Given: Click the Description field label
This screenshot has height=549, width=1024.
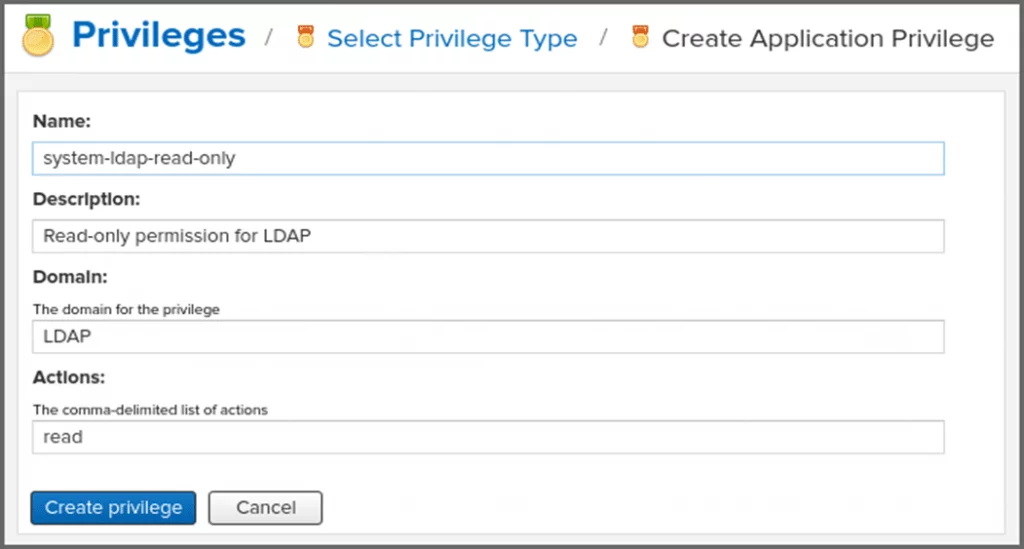Looking at the screenshot, I should [x=86, y=199].
